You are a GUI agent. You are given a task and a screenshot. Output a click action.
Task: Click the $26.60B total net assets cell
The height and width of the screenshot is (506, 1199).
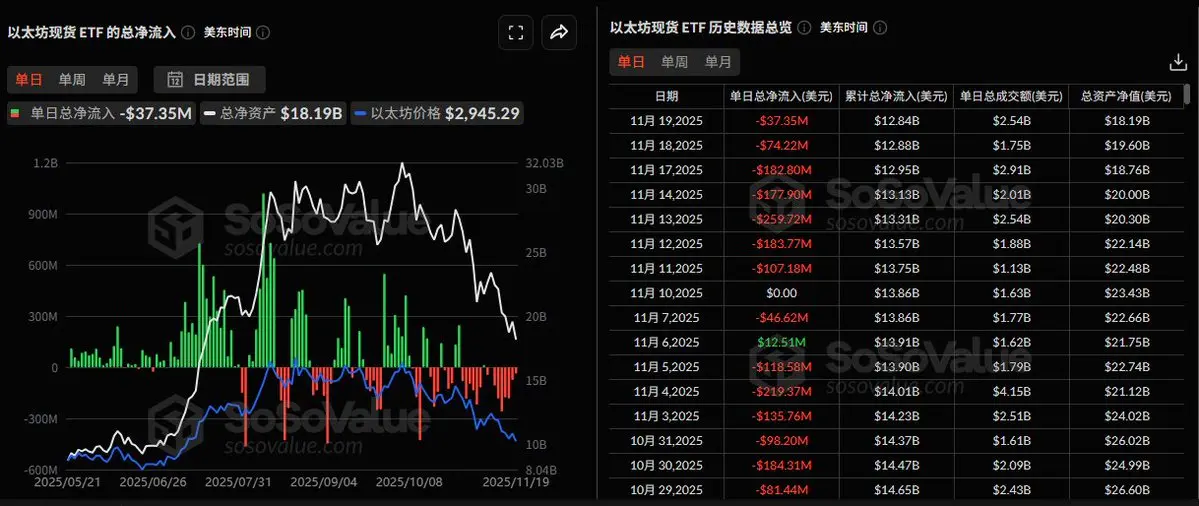[1126, 489]
